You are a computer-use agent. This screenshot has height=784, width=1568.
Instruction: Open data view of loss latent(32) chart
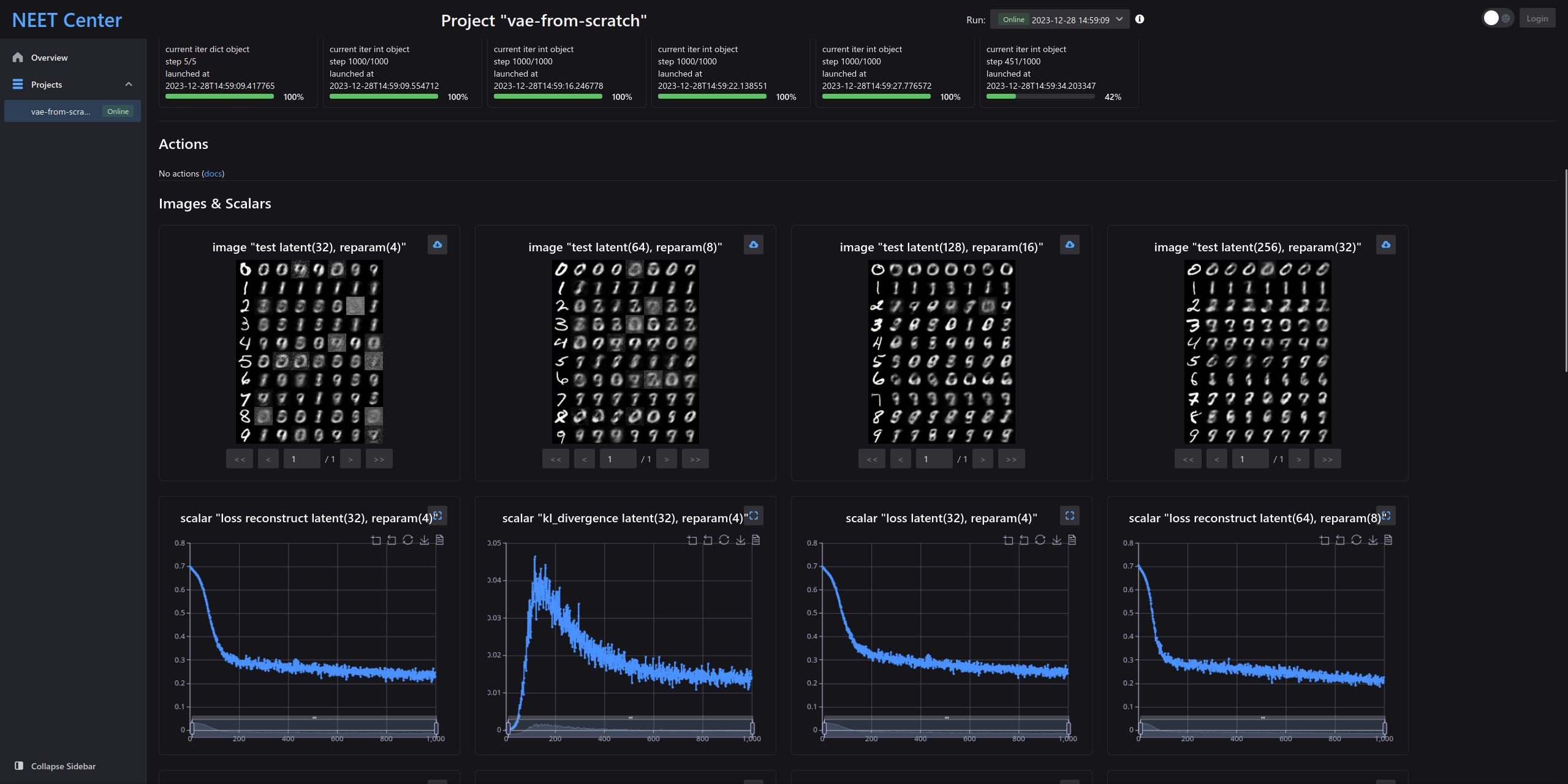click(x=1072, y=540)
